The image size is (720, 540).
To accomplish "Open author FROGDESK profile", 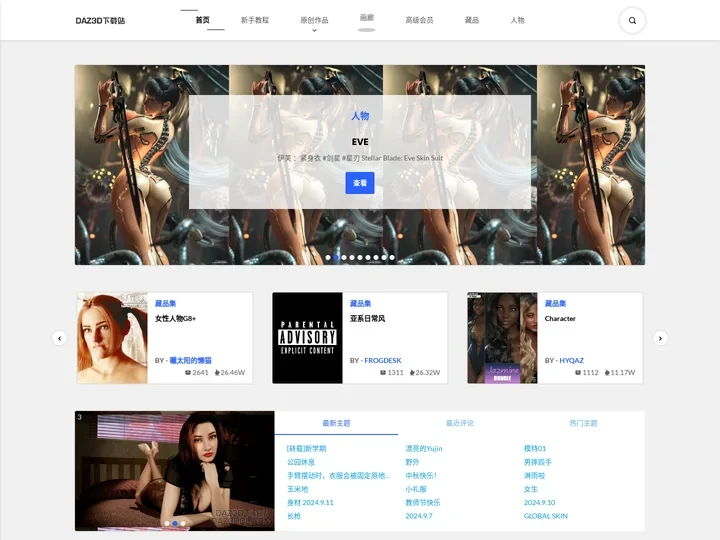I will pos(383,360).
